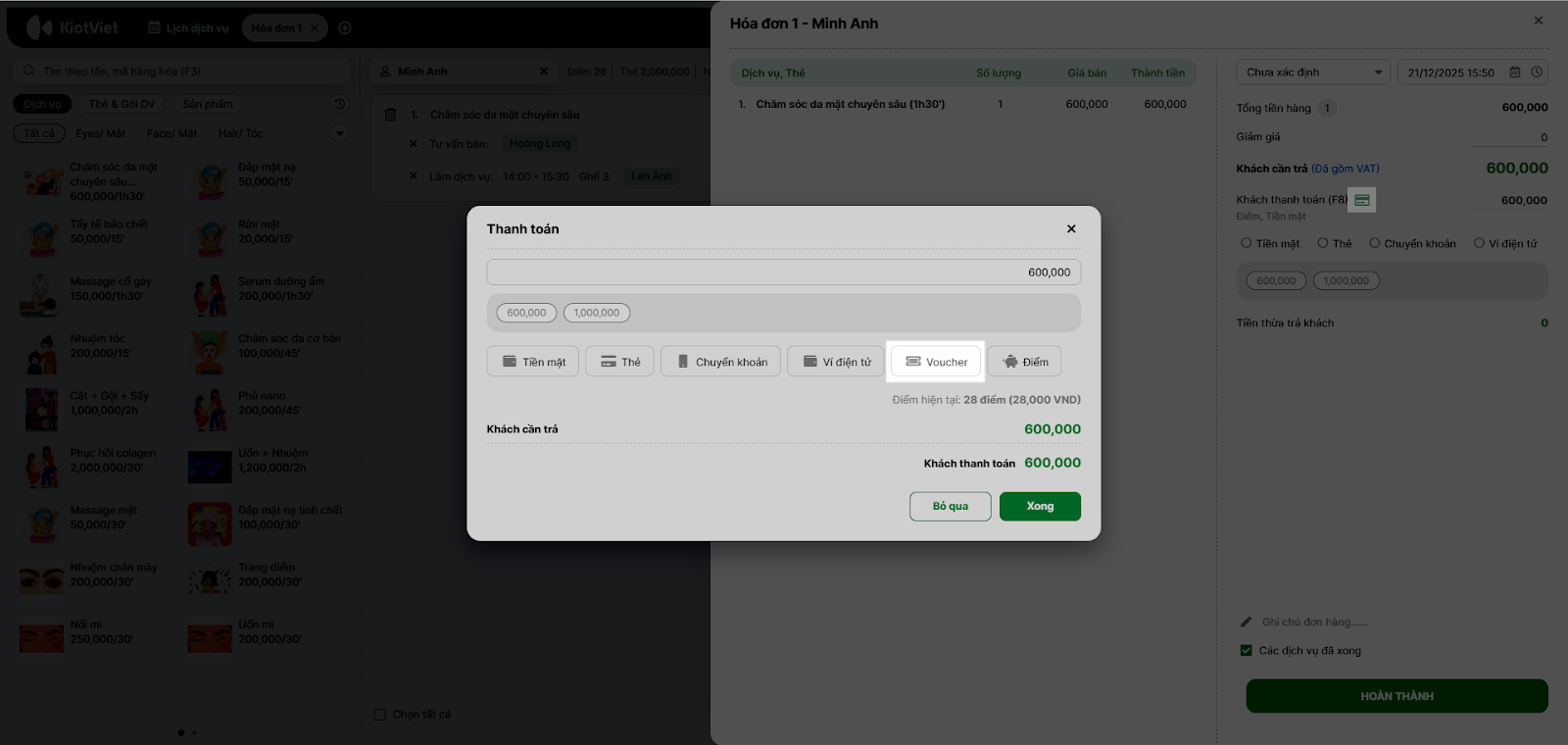Remove the Tư vấn bán row
Image resolution: width=1568 pixels, height=745 pixels.
point(414,144)
